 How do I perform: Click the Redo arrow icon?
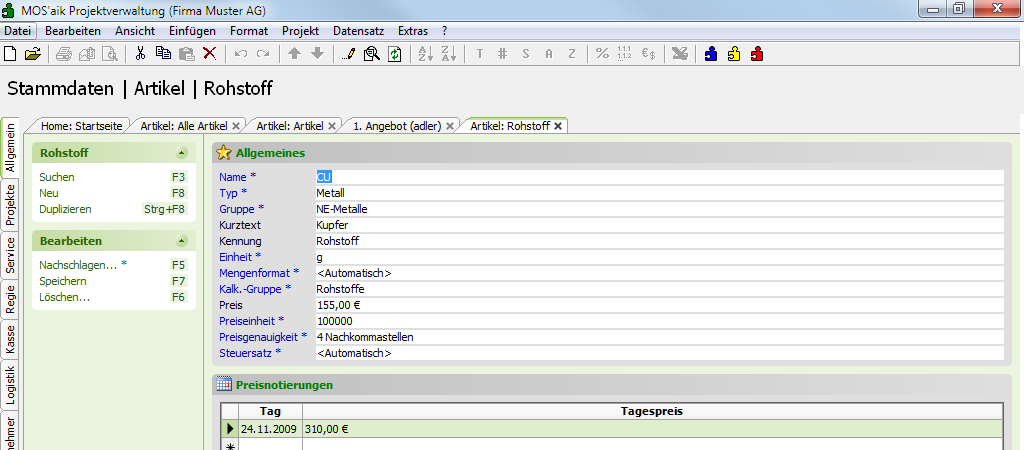[x=263, y=54]
